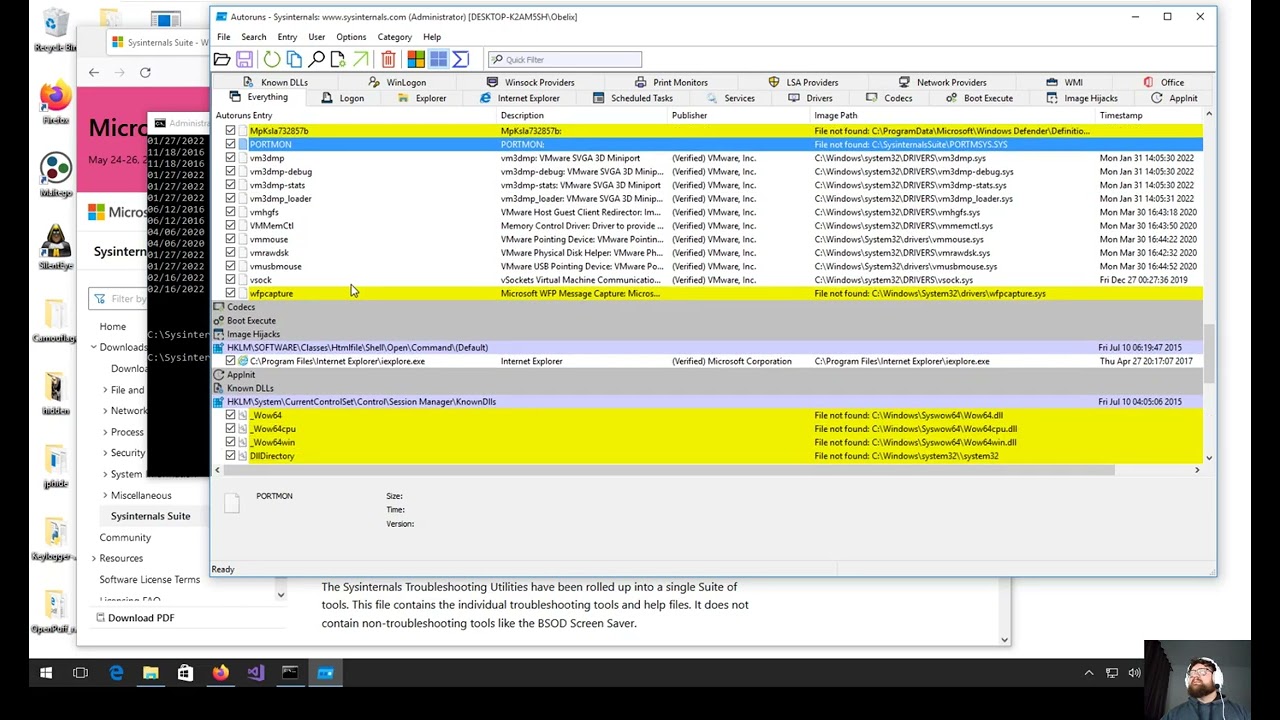The width and height of the screenshot is (1280, 720).
Task: Open the Options menu in Autoruns
Action: point(351,37)
